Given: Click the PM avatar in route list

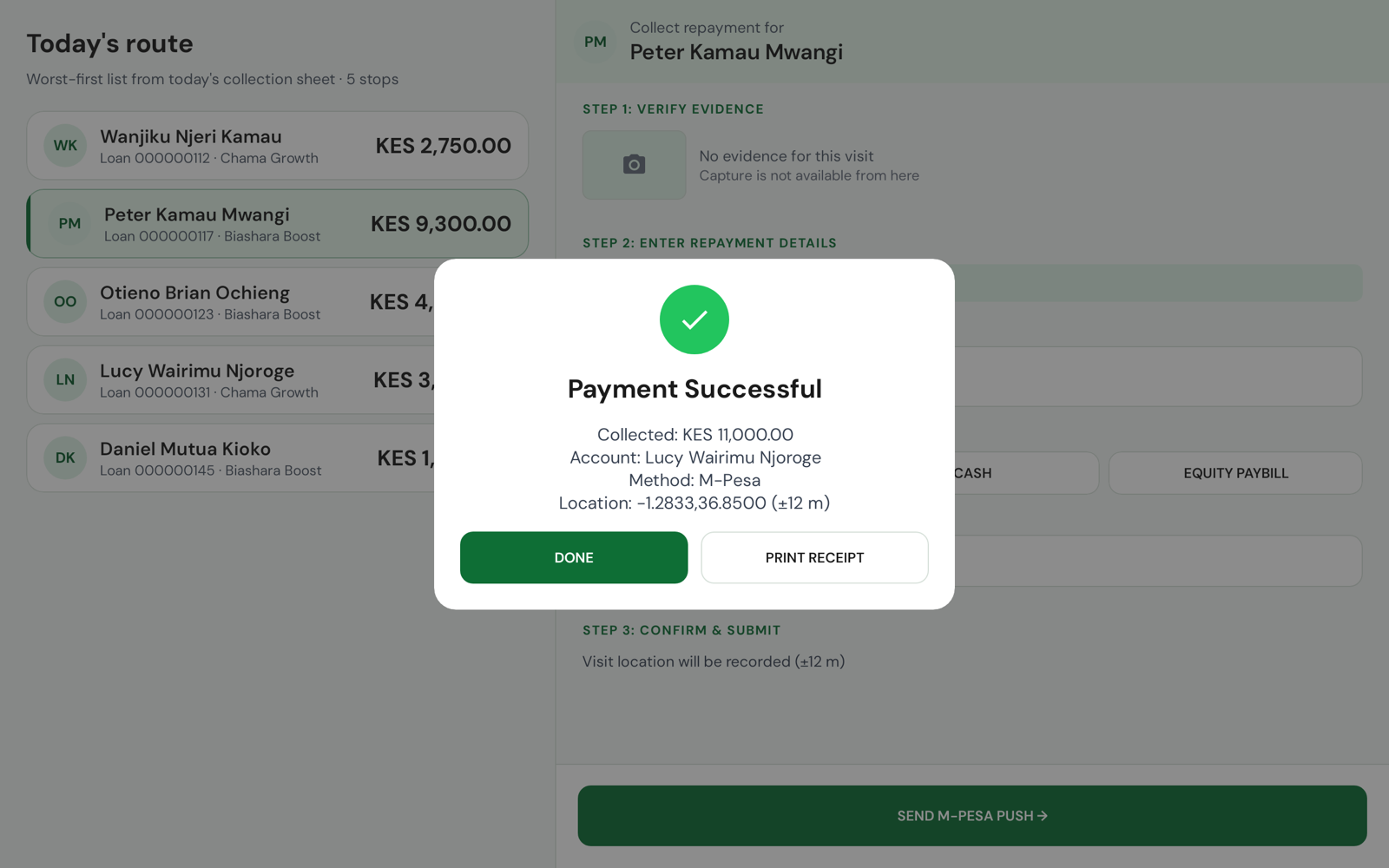Looking at the screenshot, I should [69, 224].
